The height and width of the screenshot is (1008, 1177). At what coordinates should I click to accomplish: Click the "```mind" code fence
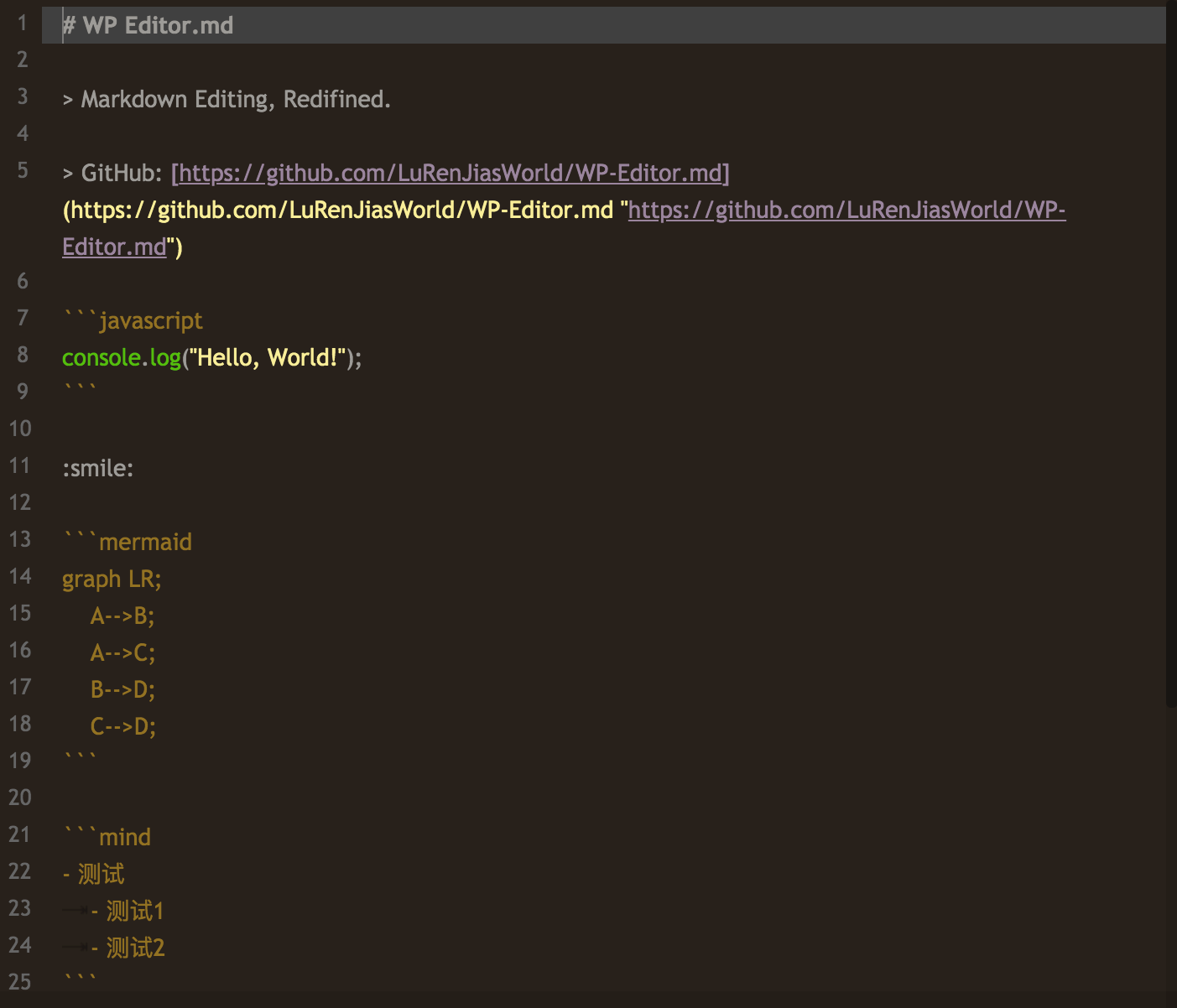click(107, 837)
